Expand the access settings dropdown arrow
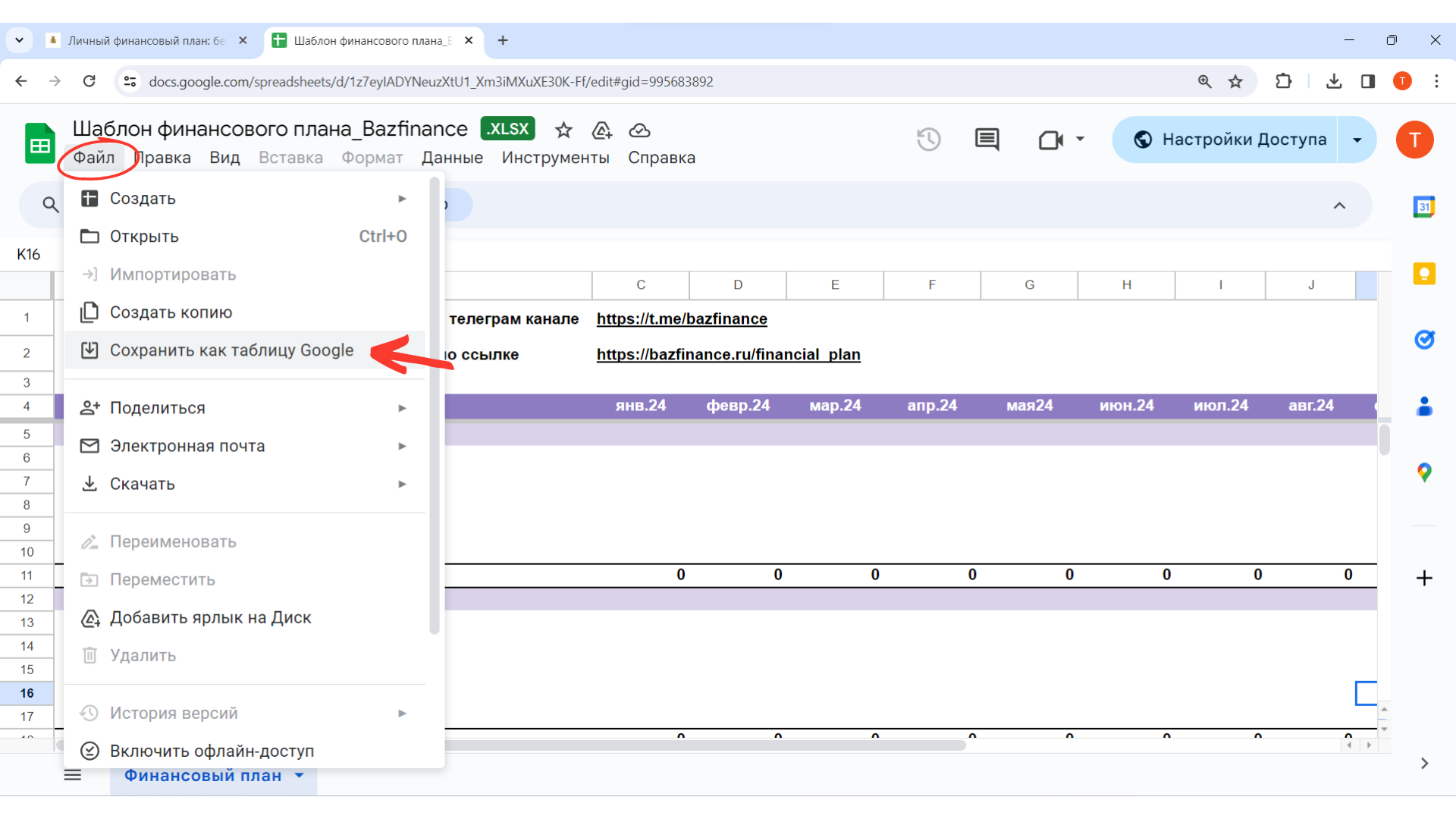The width and height of the screenshot is (1456, 819). tap(1357, 140)
